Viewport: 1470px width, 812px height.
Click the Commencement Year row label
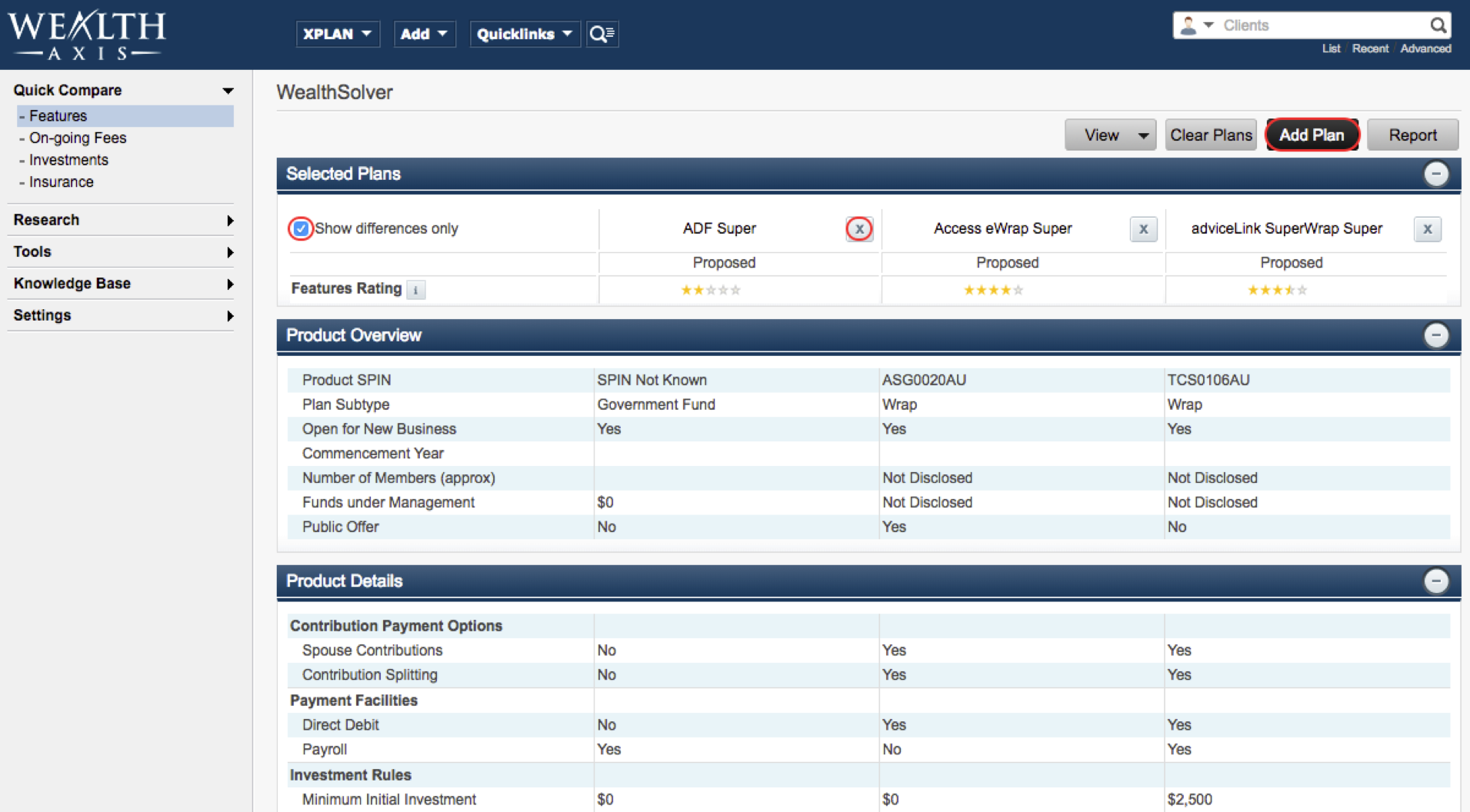click(x=373, y=454)
